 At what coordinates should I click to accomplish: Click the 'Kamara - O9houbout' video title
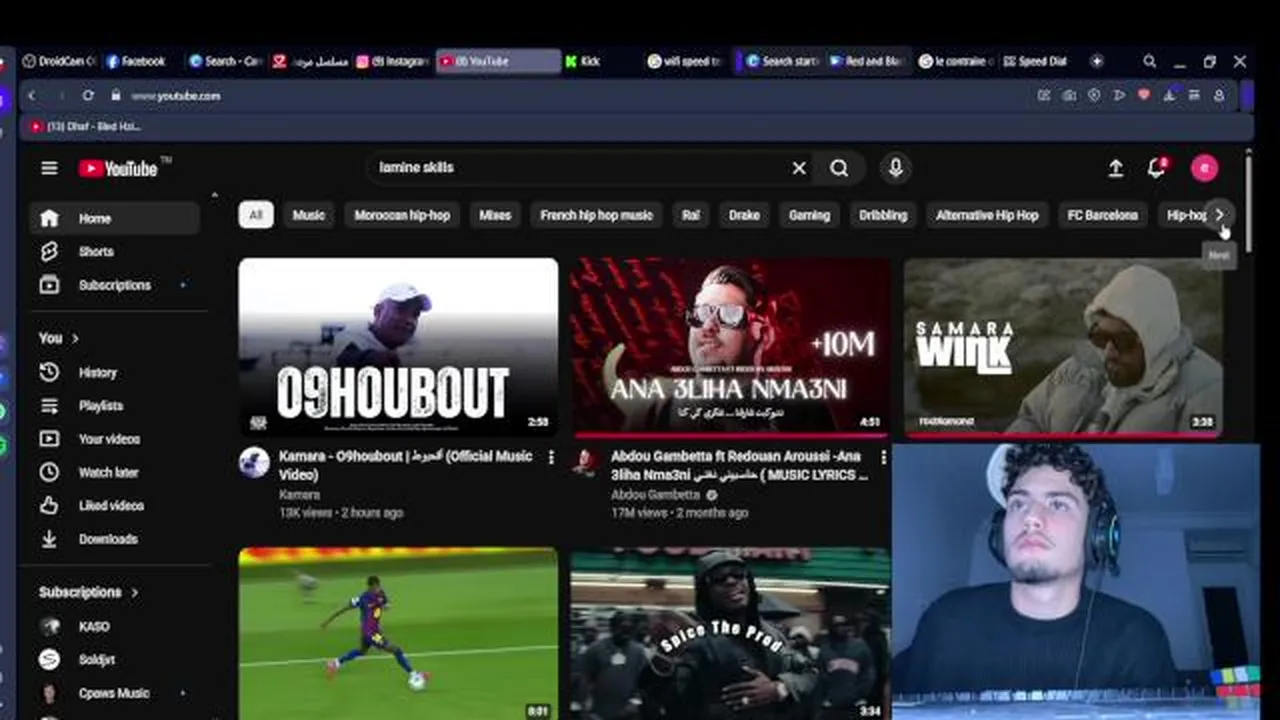[x=406, y=465]
